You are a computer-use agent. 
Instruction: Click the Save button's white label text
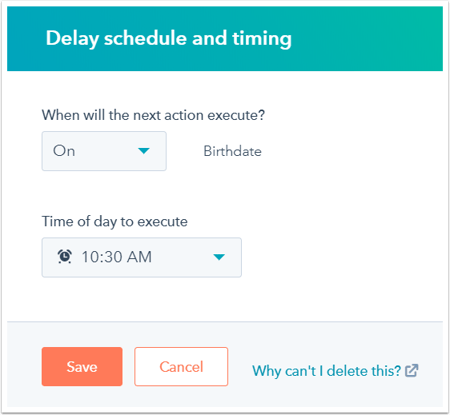(82, 367)
